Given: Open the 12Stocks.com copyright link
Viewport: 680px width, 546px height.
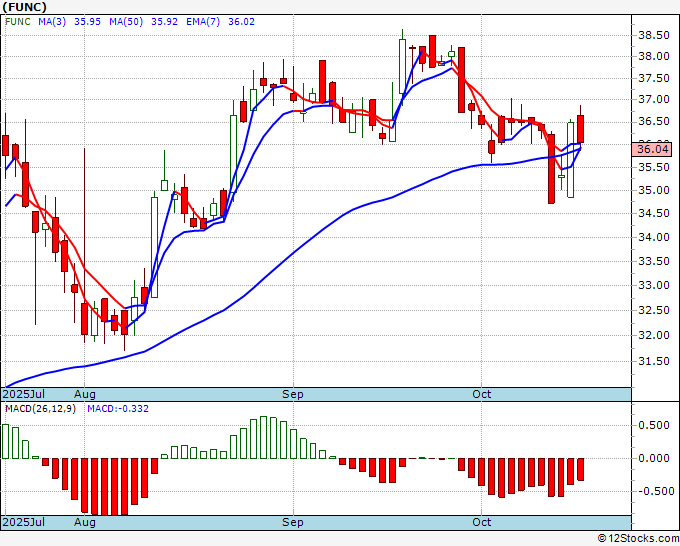Looking at the screenshot, I should (638, 539).
